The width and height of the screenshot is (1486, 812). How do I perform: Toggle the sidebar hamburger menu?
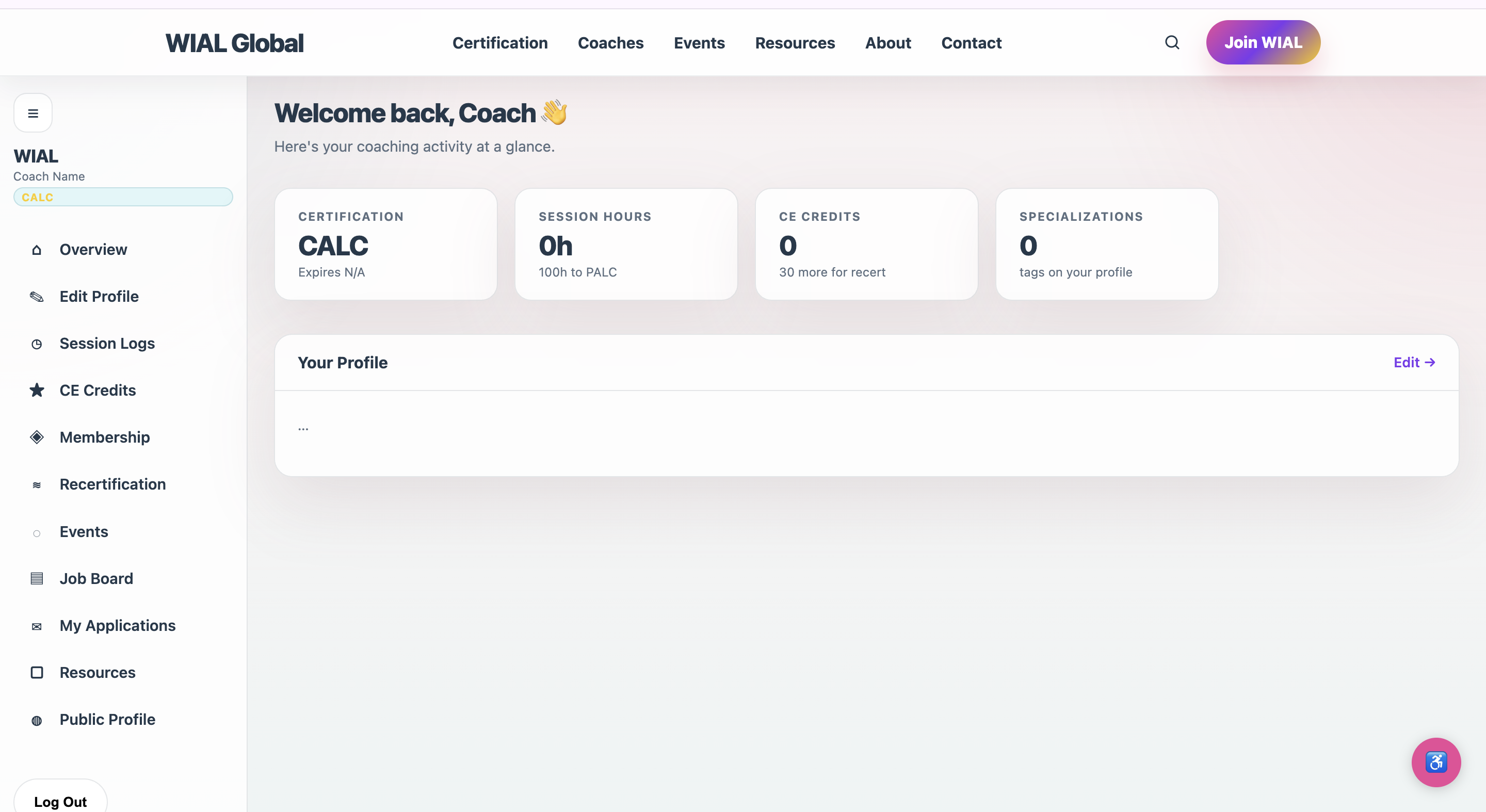[x=33, y=113]
